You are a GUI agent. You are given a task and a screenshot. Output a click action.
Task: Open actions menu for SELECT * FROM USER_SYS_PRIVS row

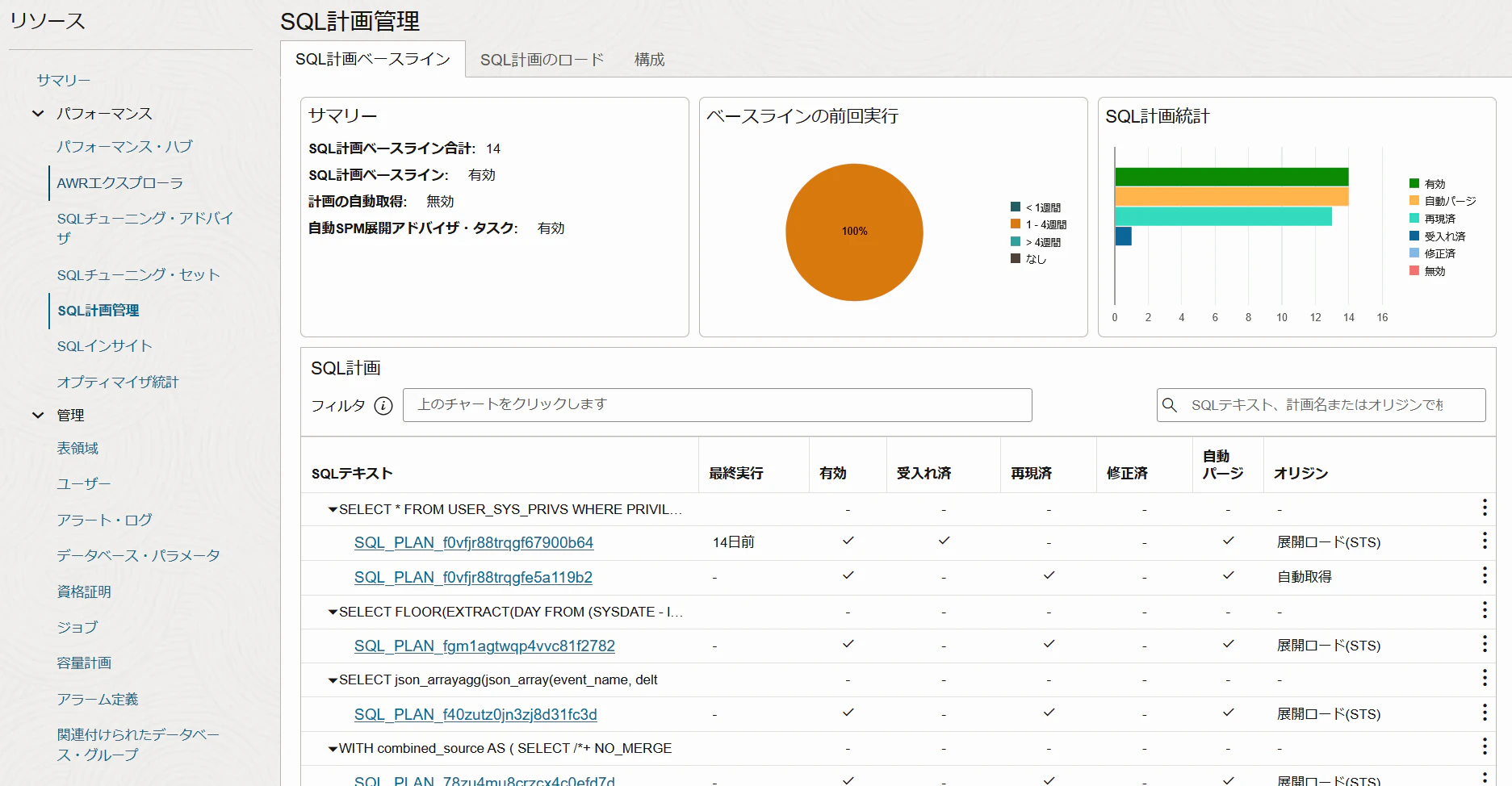(x=1484, y=508)
